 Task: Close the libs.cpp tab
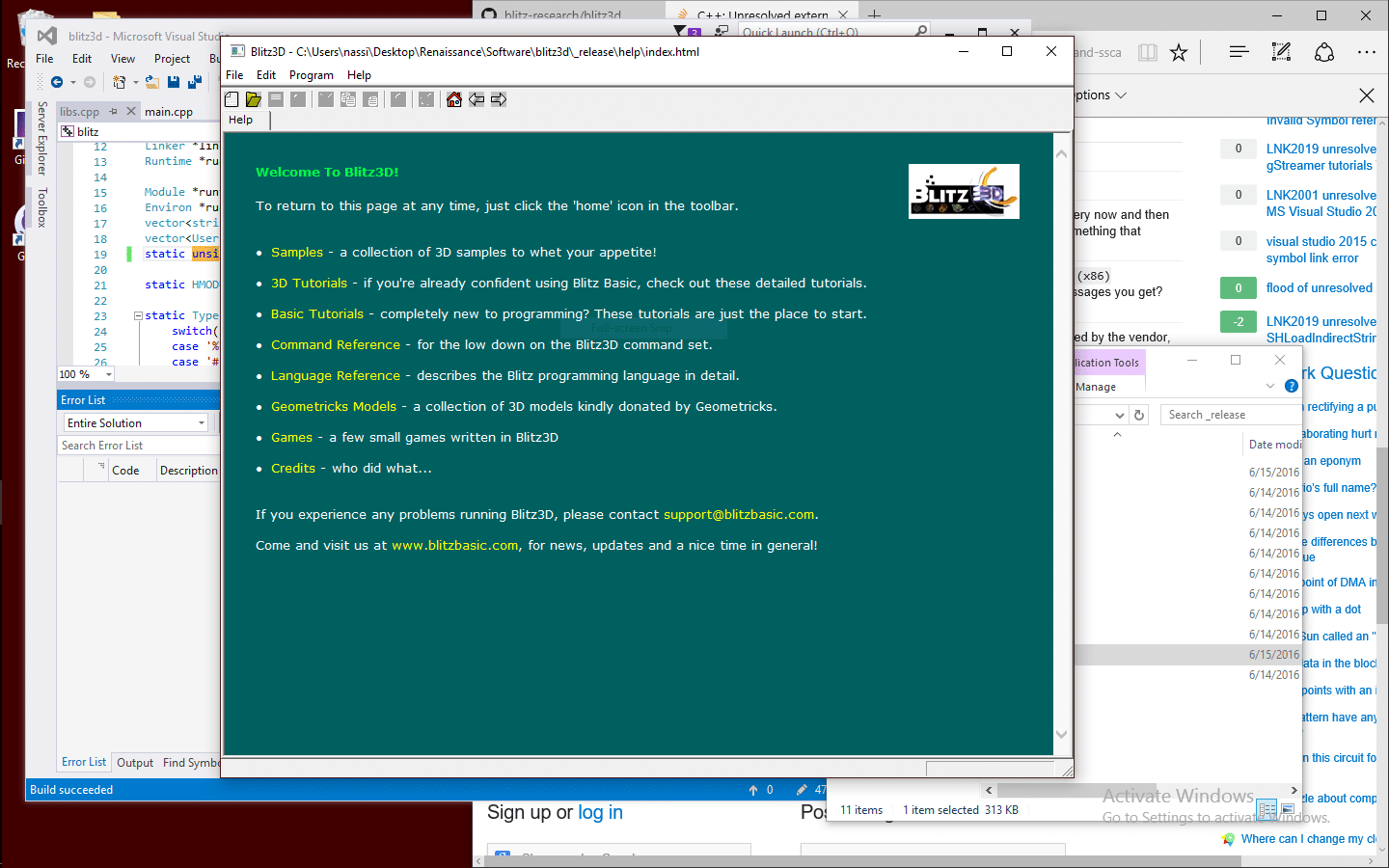131,112
